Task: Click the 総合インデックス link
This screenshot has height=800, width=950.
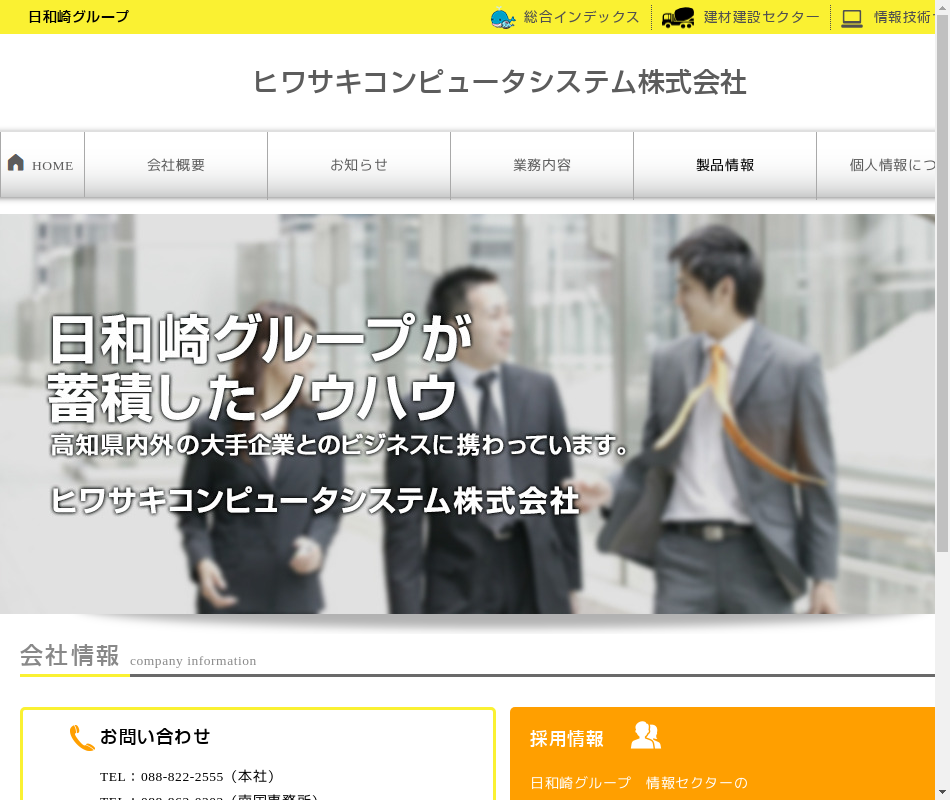Action: click(581, 17)
